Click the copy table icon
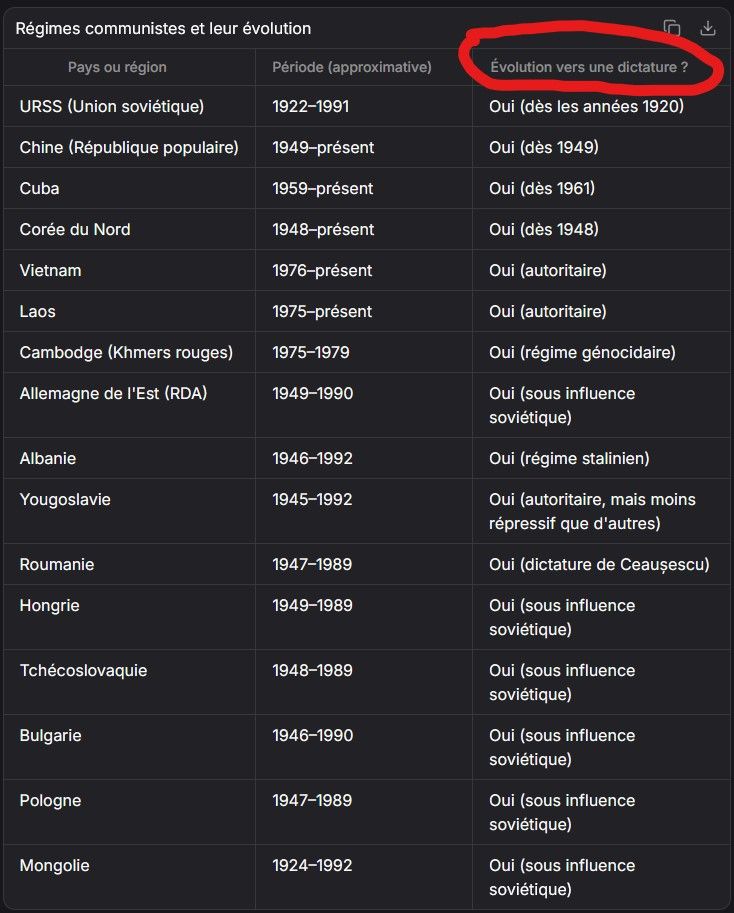Screen dimensions: 734x913 [x=672, y=28]
